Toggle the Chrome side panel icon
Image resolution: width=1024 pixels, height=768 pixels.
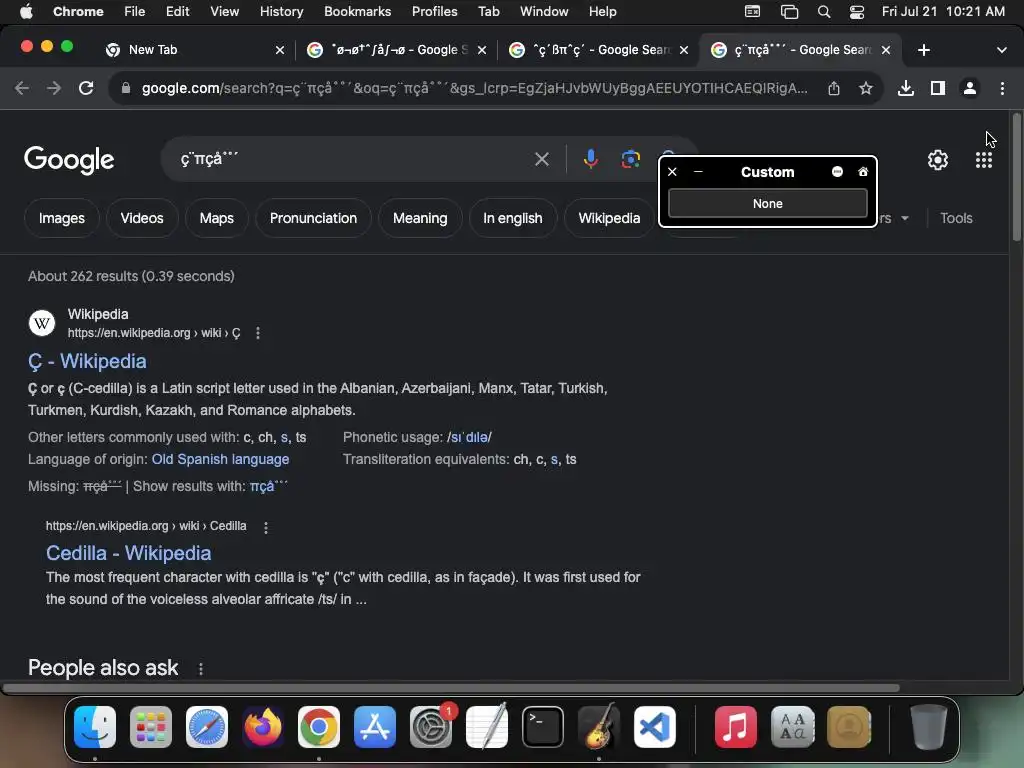coord(938,88)
